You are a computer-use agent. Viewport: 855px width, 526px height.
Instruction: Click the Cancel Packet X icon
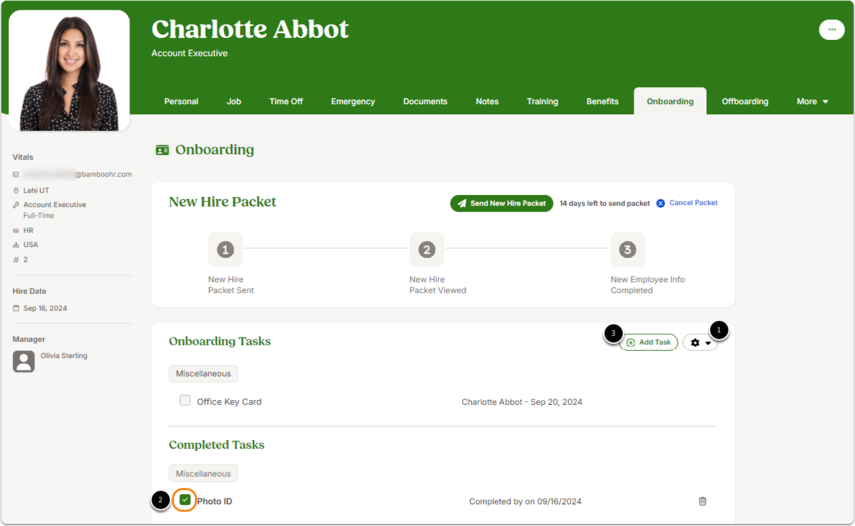point(660,203)
